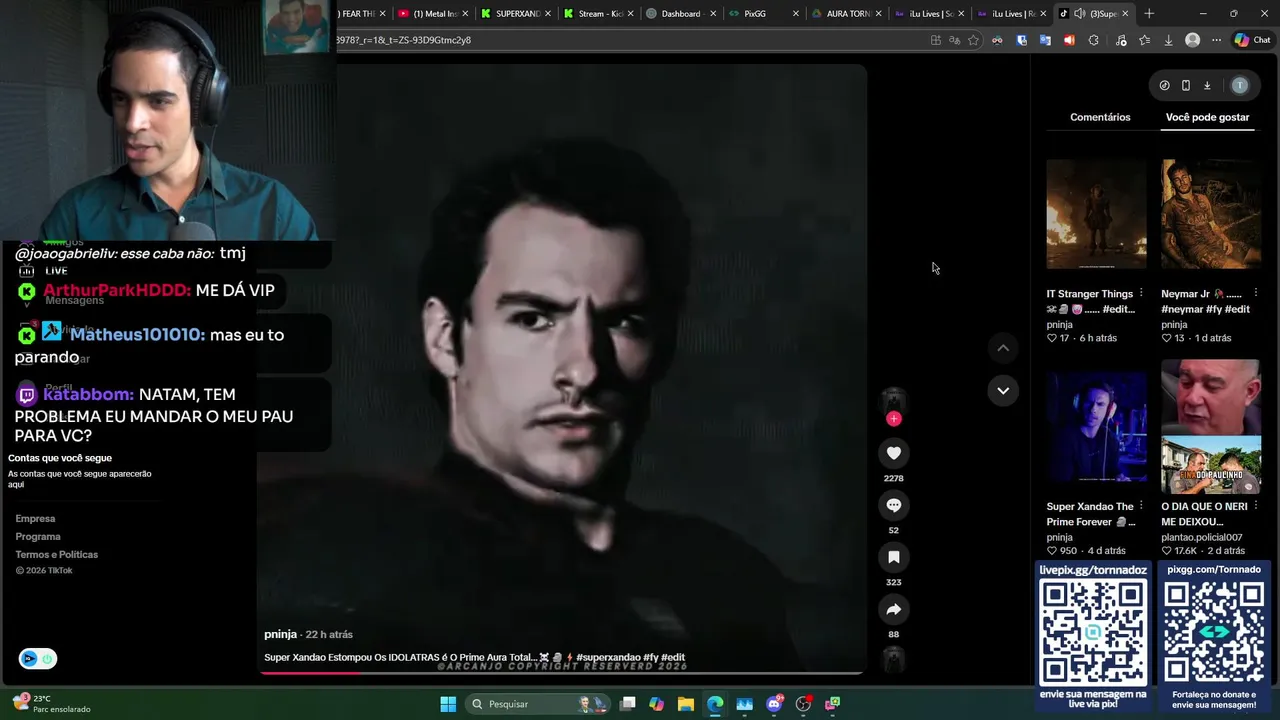Open weather widget showing 23°C
This screenshot has width=1280, height=720.
coord(50,704)
